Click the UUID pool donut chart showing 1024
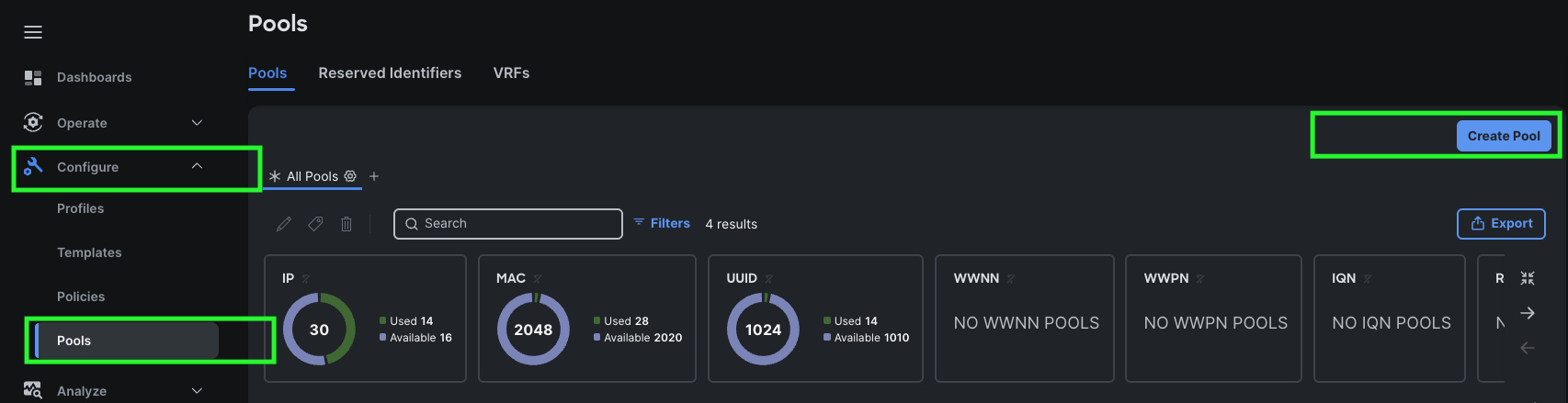Screen dimensions: 1568x403 point(763,330)
